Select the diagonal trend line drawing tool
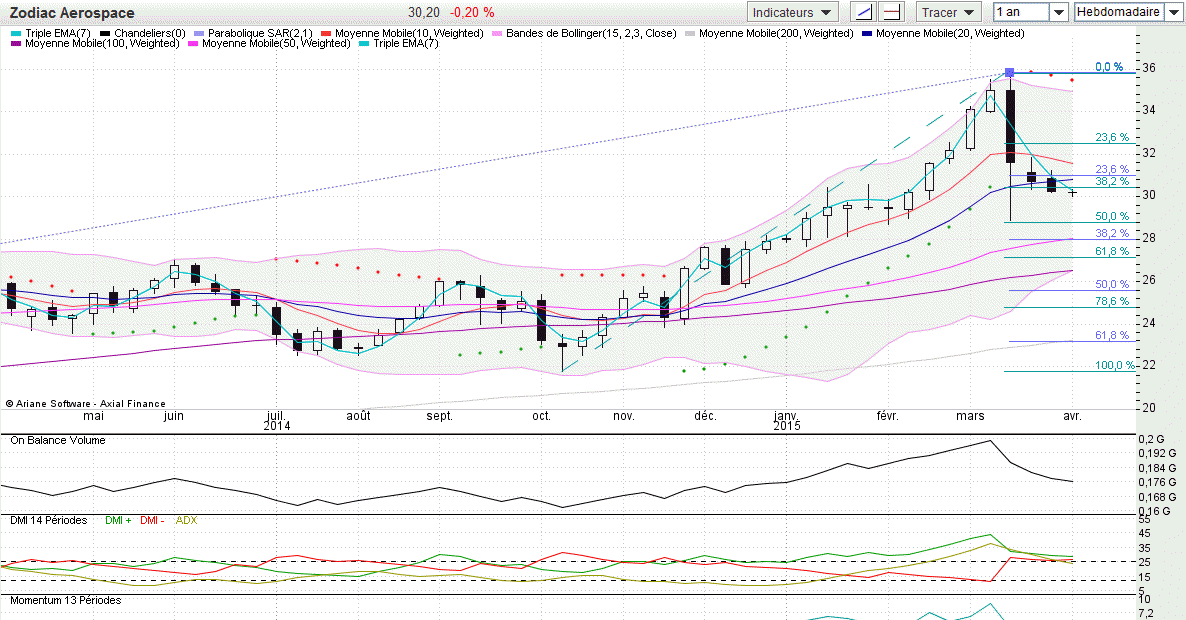The width and height of the screenshot is (1186, 620). tap(864, 12)
